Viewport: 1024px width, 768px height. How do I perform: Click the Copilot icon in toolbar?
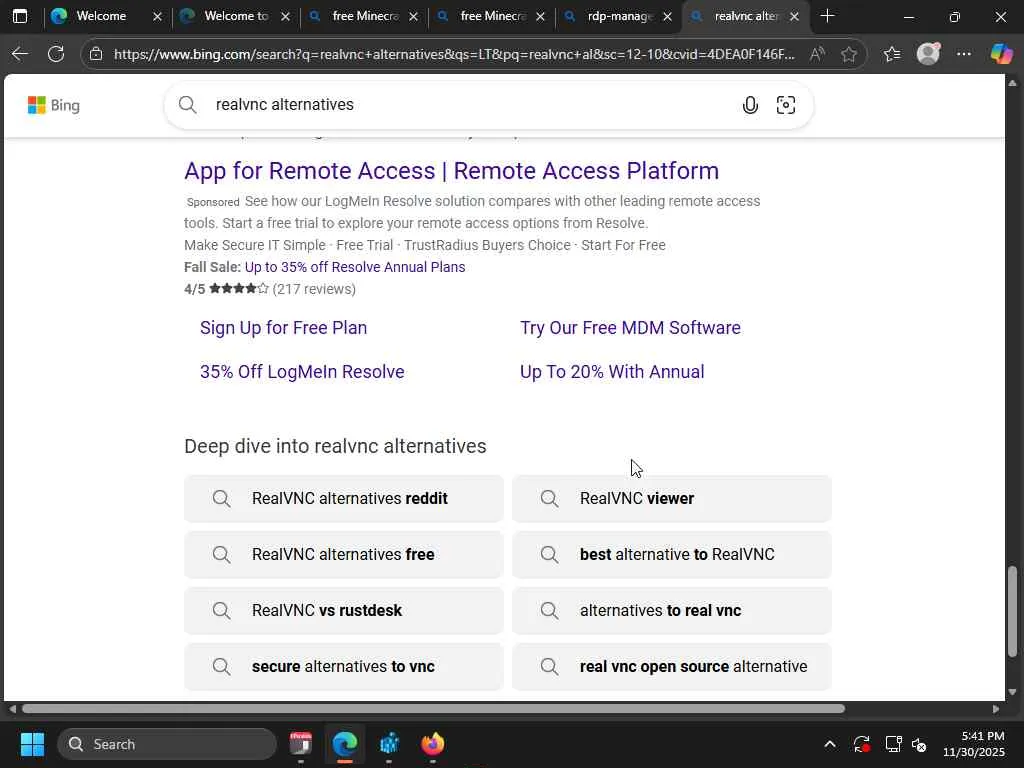coord(1001,54)
